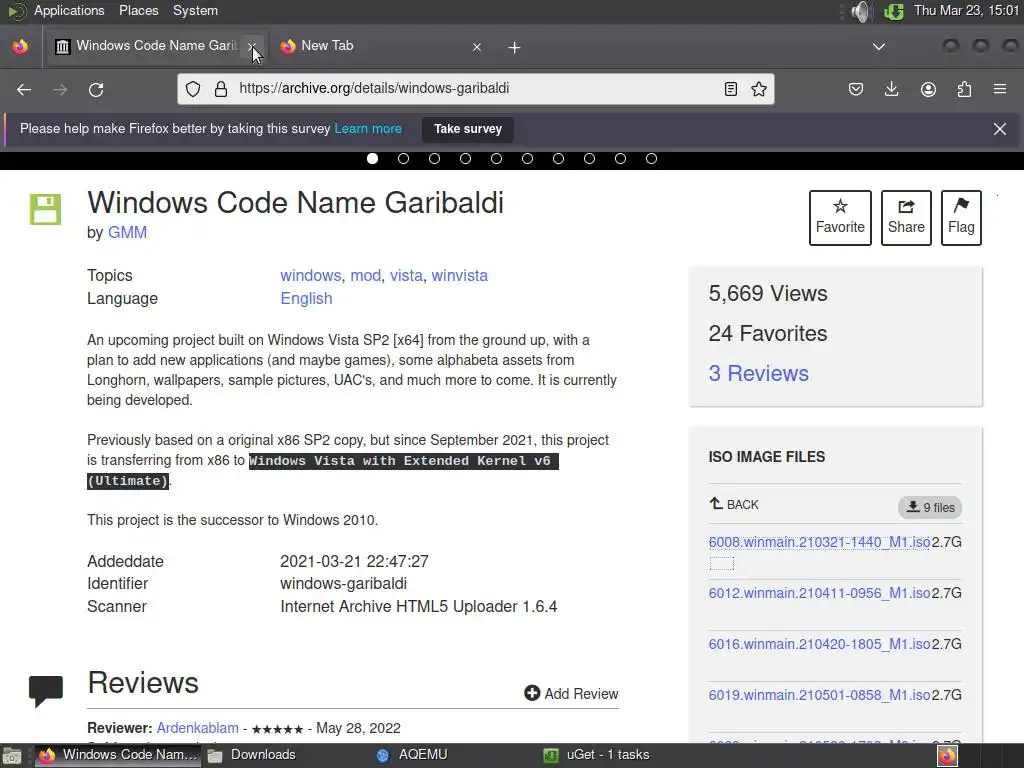Open the tracking protection shield icon
The width and height of the screenshot is (1024, 768).
193,89
